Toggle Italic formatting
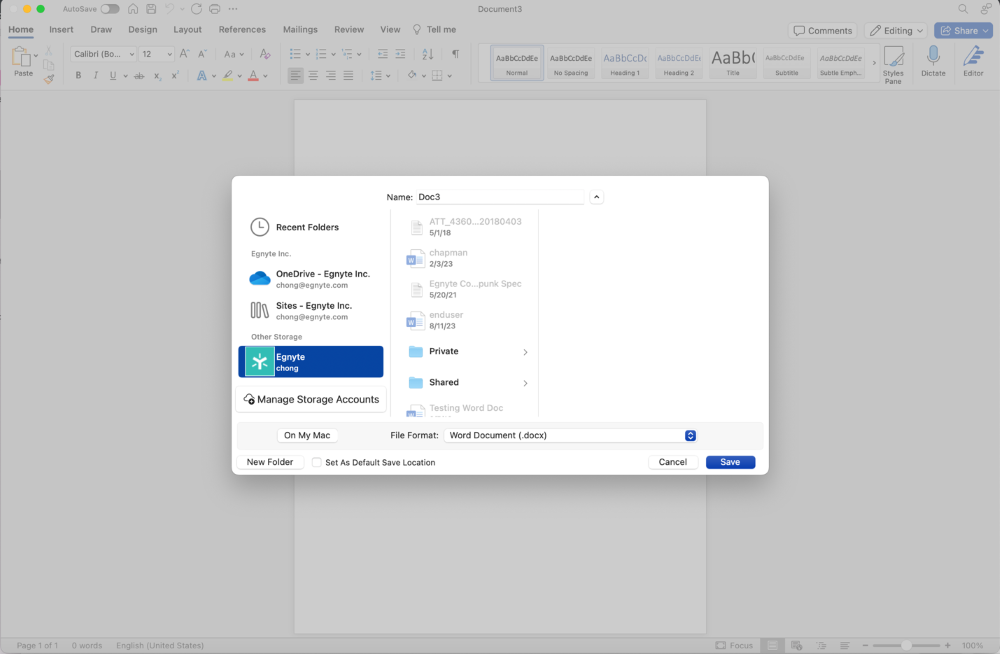This screenshot has height=654, width=1000. (96, 76)
